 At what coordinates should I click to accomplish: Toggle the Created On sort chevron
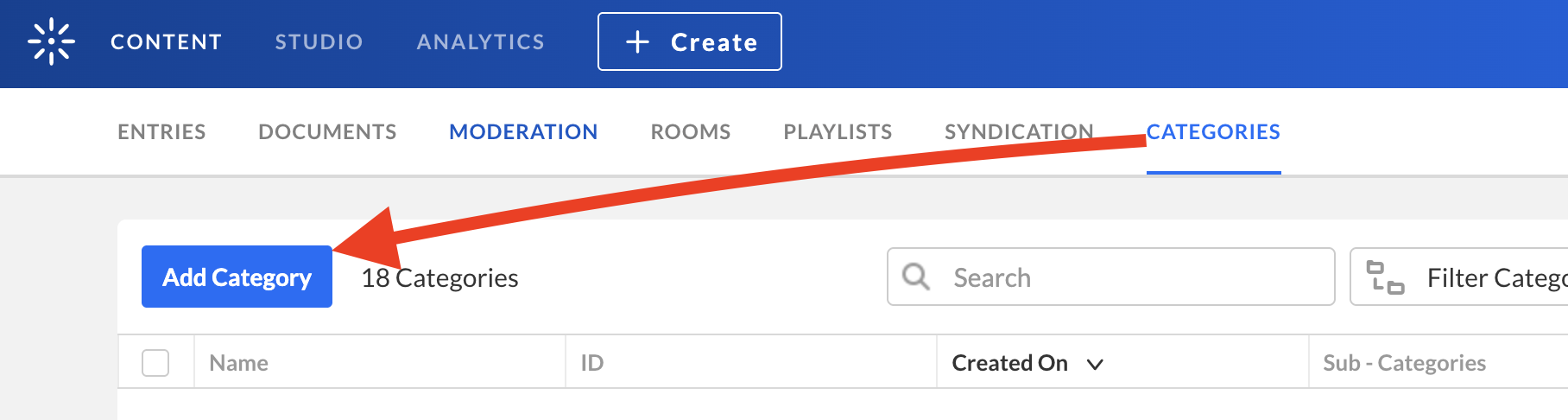(1095, 365)
